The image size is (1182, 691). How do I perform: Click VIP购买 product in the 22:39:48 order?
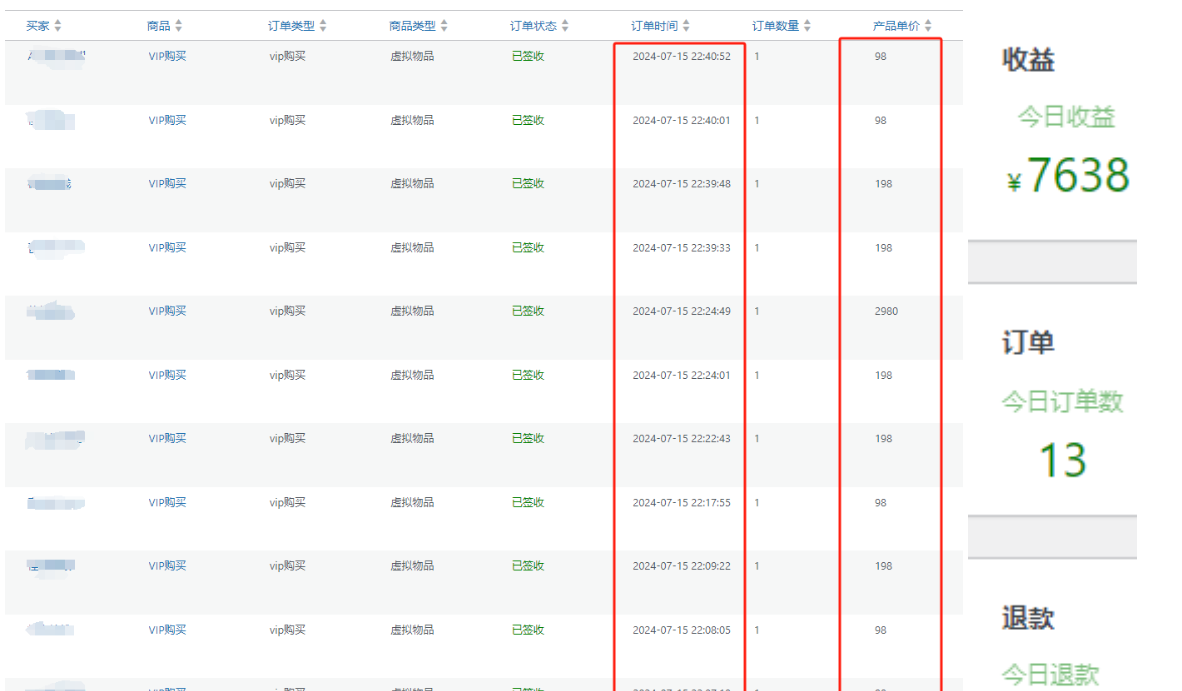tap(167, 184)
